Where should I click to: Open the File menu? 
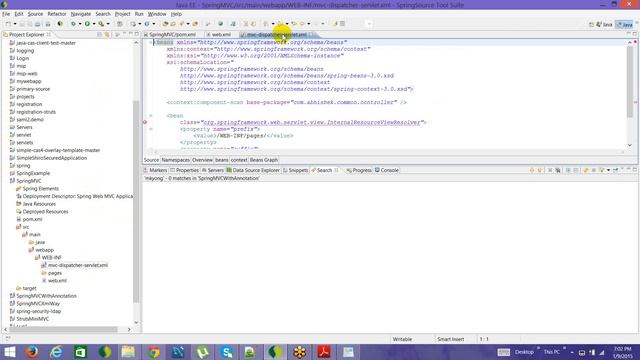click(6, 14)
